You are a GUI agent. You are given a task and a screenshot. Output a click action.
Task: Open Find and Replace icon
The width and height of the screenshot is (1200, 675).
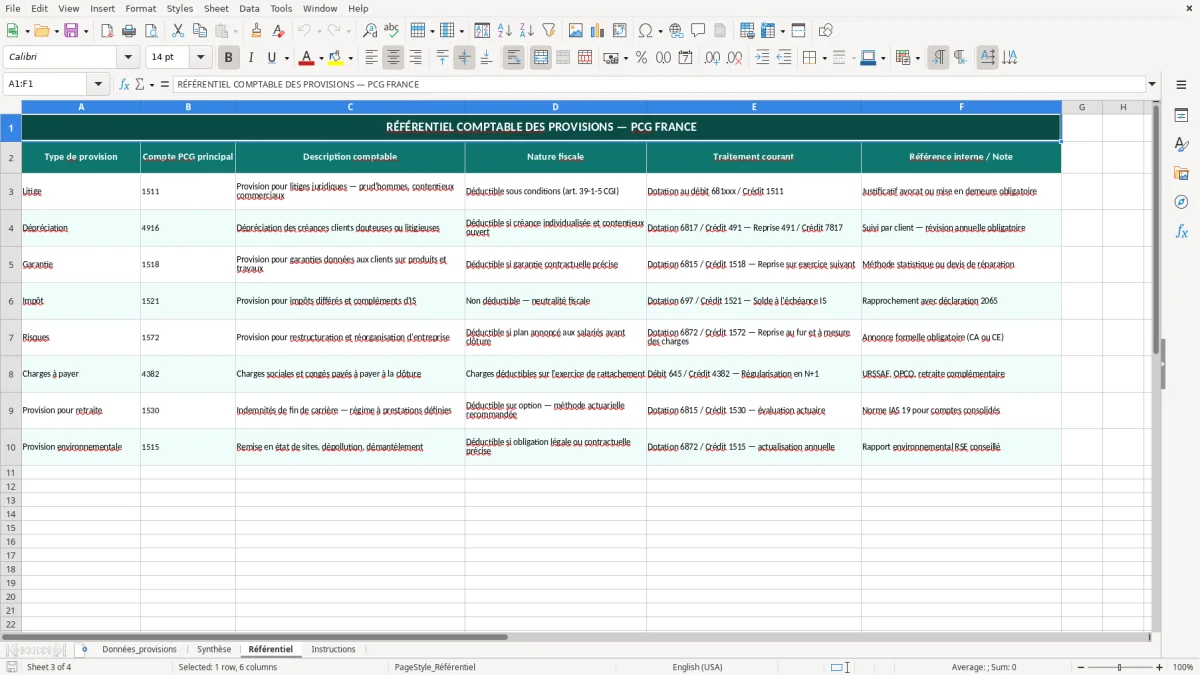tap(370, 31)
